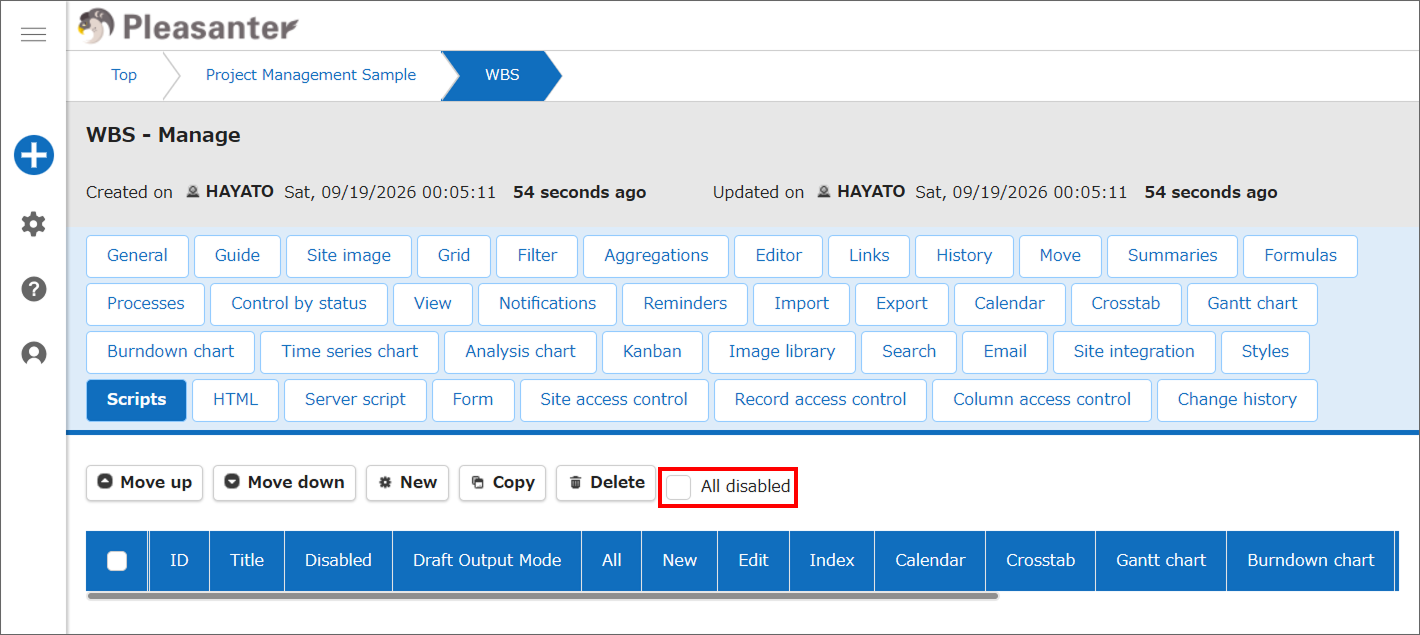This screenshot has height=635, width=1420.
Task: Click the Title column header
Action: click(x=247, y=561)
